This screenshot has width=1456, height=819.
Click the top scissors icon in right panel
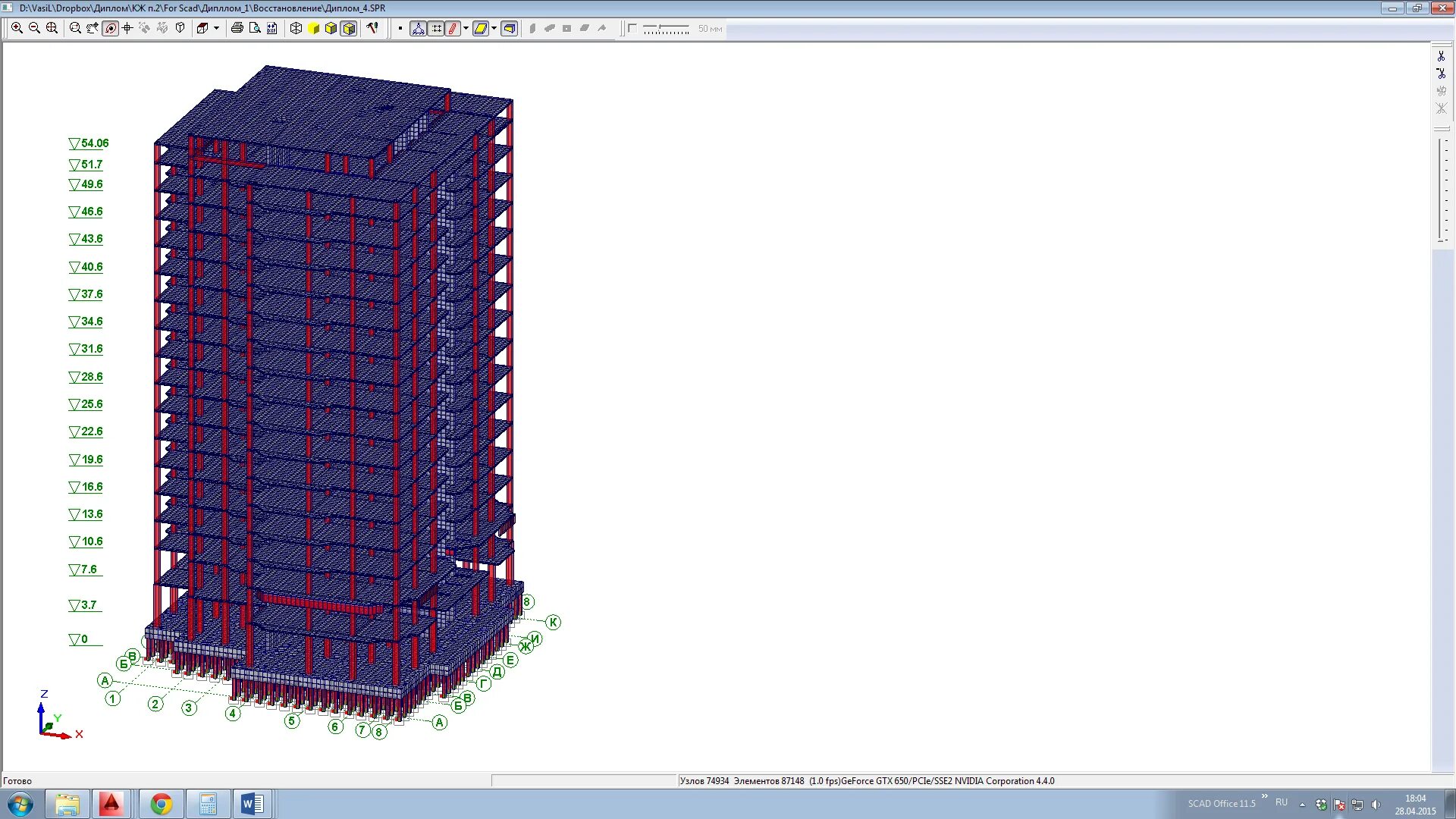[1441, 56]
